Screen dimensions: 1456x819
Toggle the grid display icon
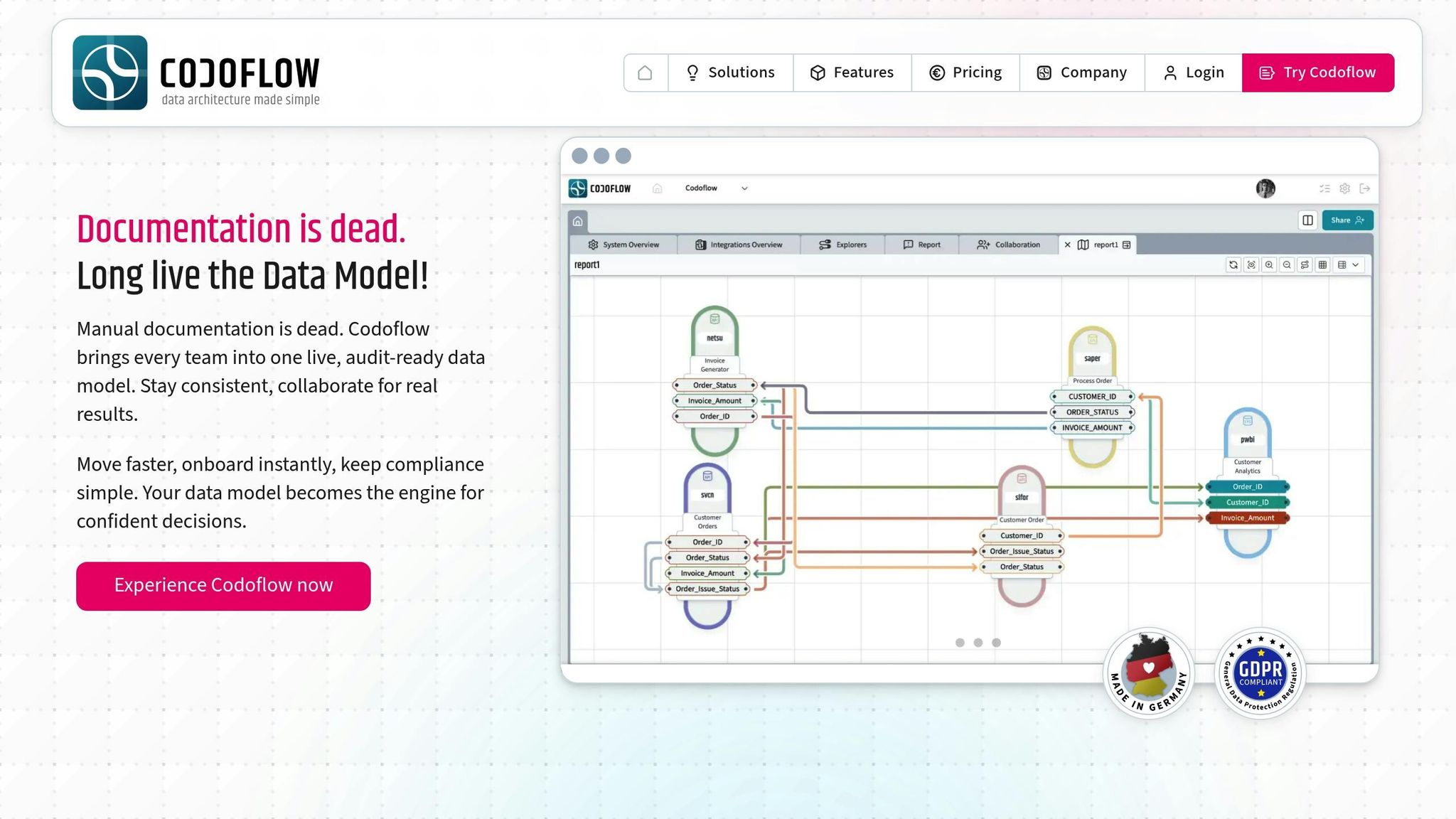1322,264
